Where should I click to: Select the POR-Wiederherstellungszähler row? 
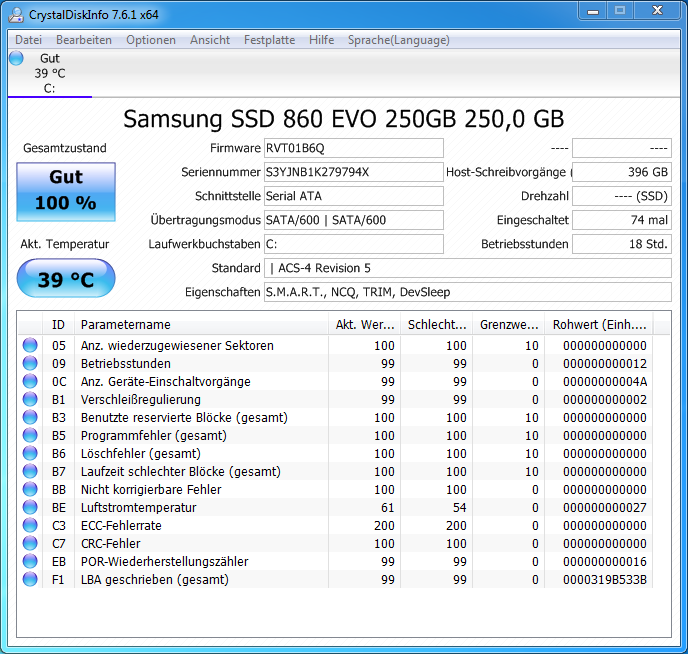click(x=335, y=561)
